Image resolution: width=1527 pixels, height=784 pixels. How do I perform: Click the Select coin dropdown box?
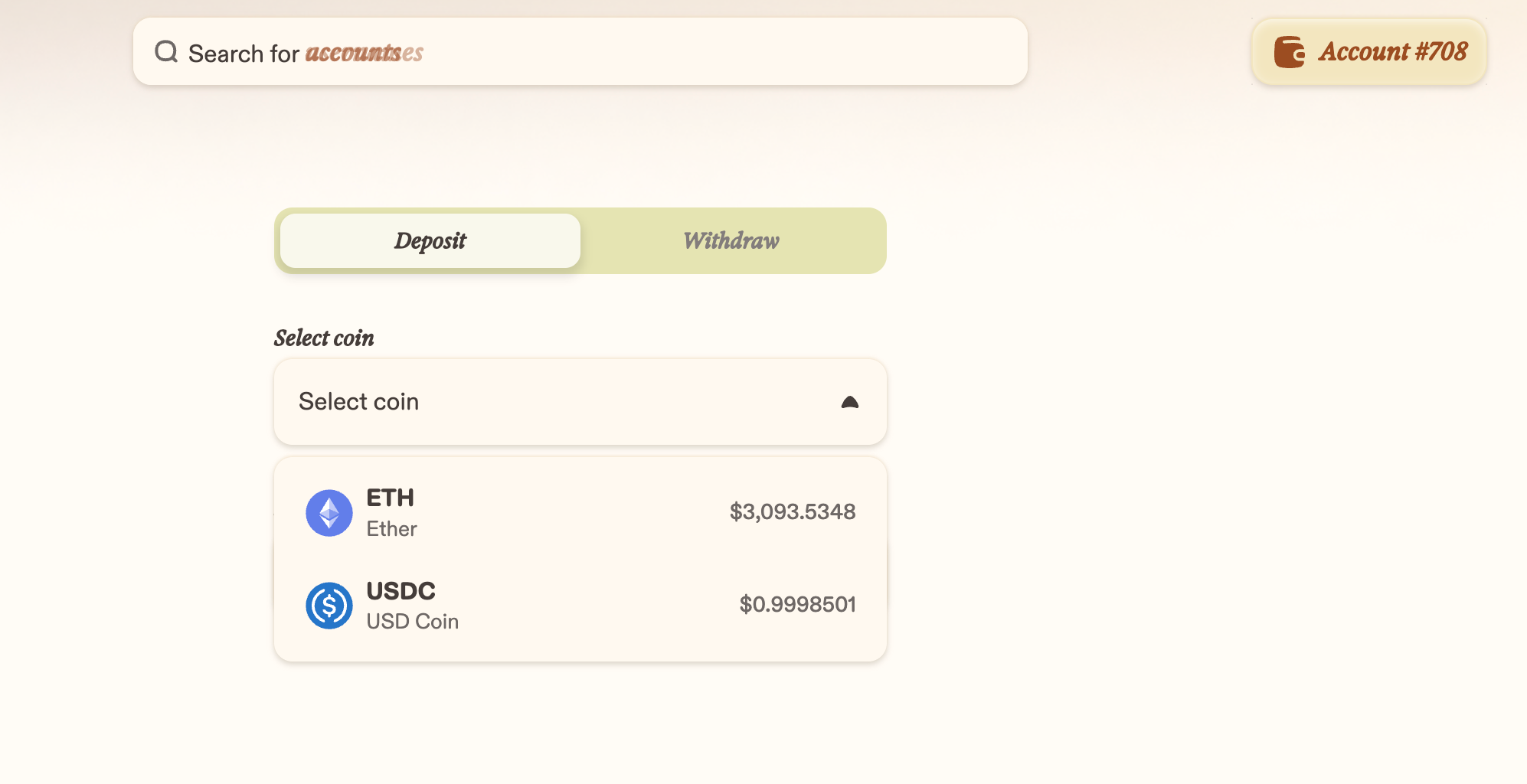click(580, 402)
